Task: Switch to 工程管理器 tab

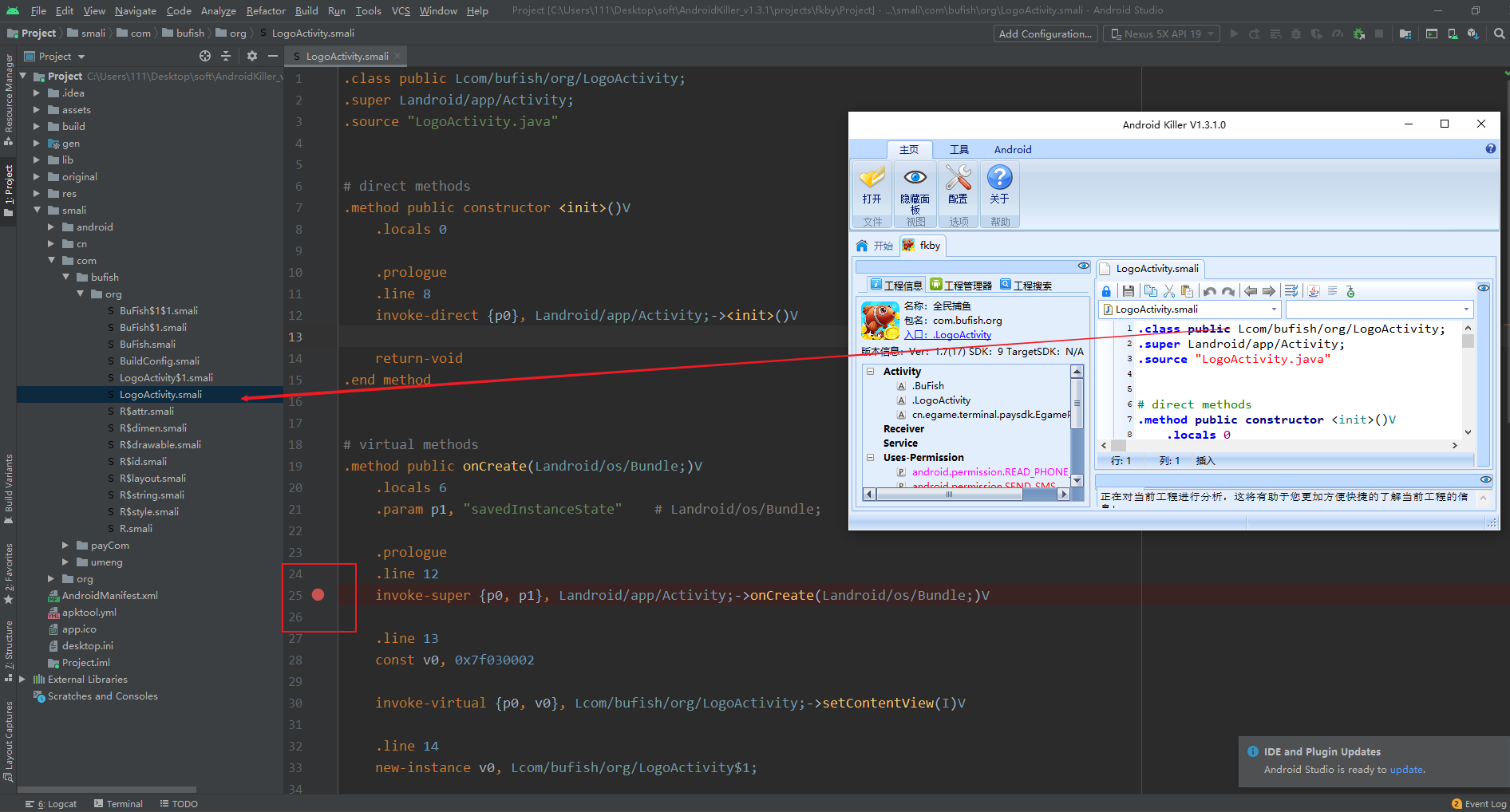Action: pyautogui.click(x=961, y=286)
